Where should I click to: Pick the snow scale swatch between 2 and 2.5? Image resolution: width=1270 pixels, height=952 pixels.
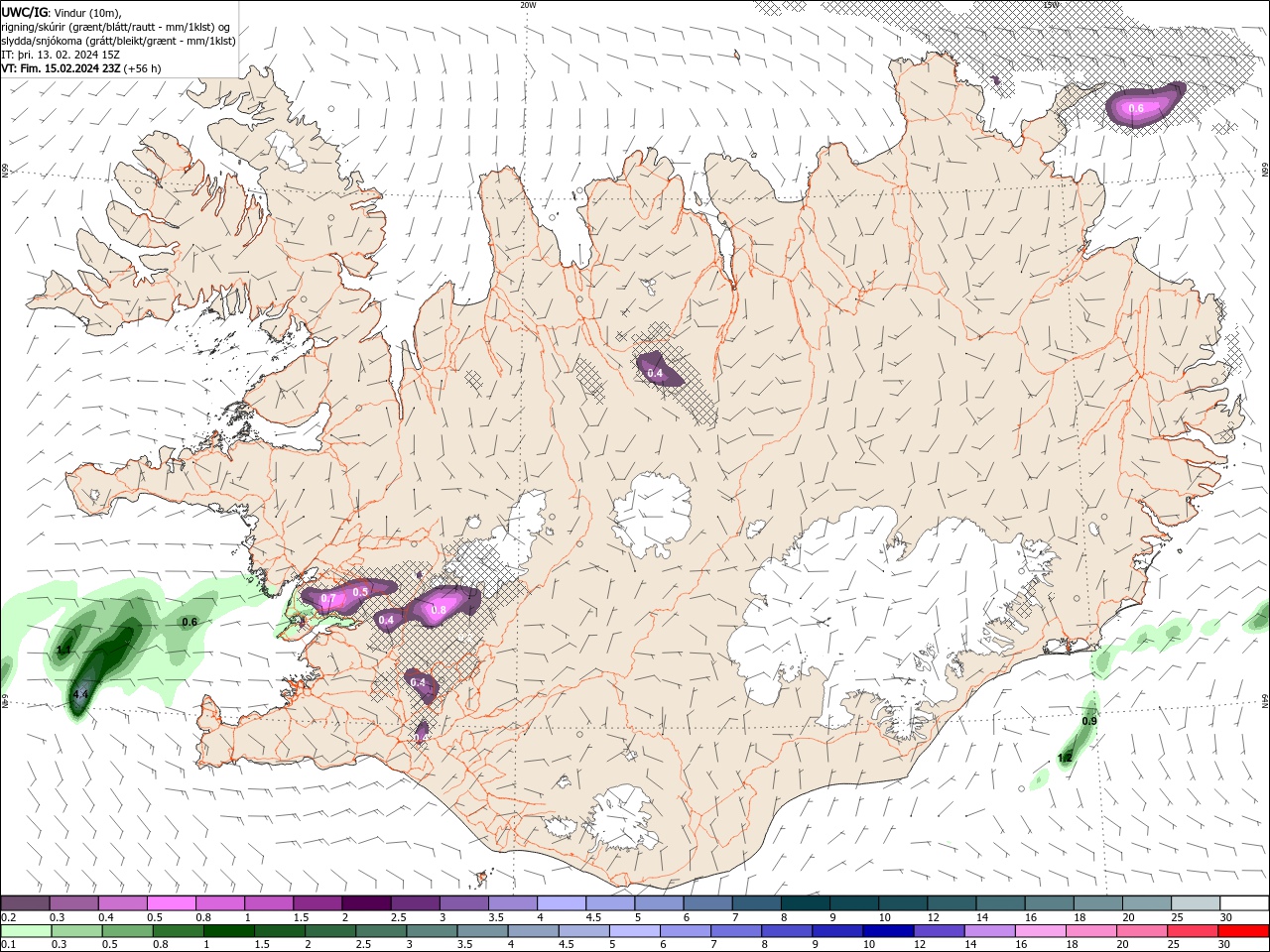(366, 903)
